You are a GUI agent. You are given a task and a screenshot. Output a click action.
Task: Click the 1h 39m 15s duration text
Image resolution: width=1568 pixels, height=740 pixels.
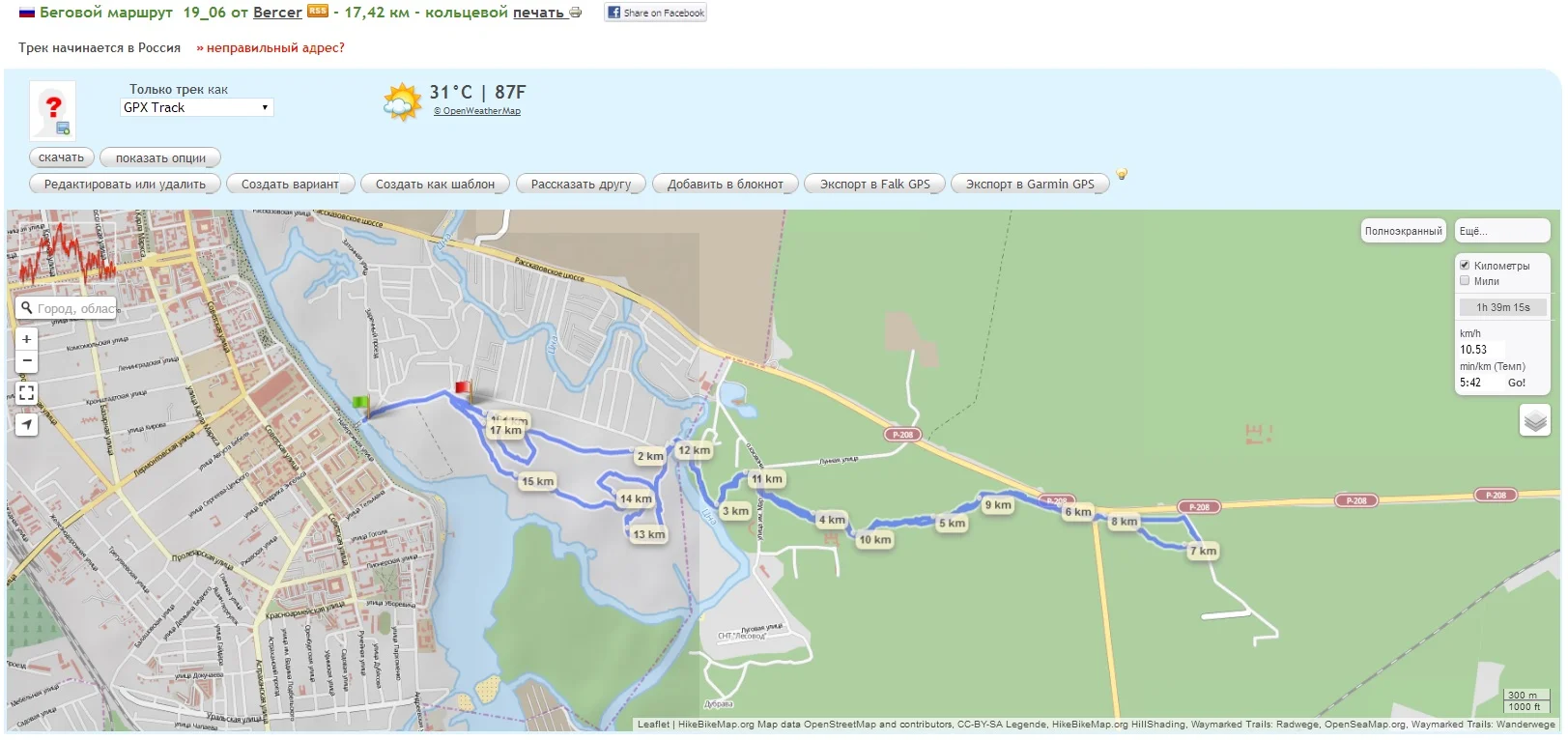coord(1502,307)
